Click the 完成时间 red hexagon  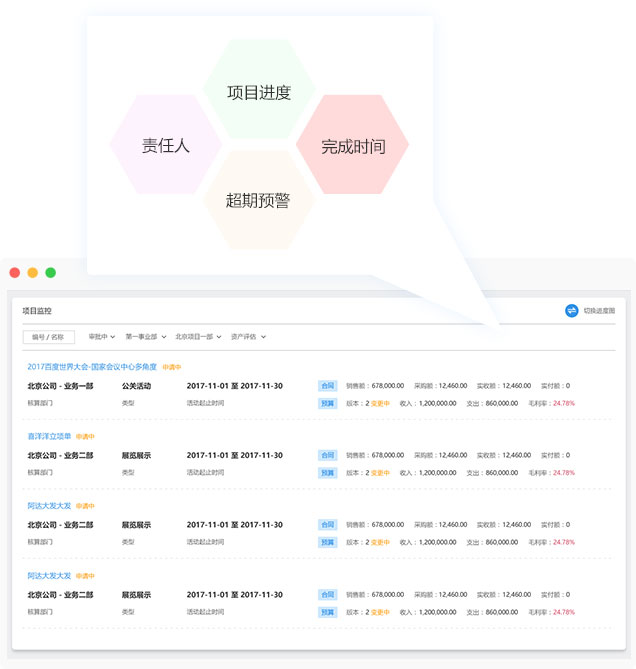point(352,146)
